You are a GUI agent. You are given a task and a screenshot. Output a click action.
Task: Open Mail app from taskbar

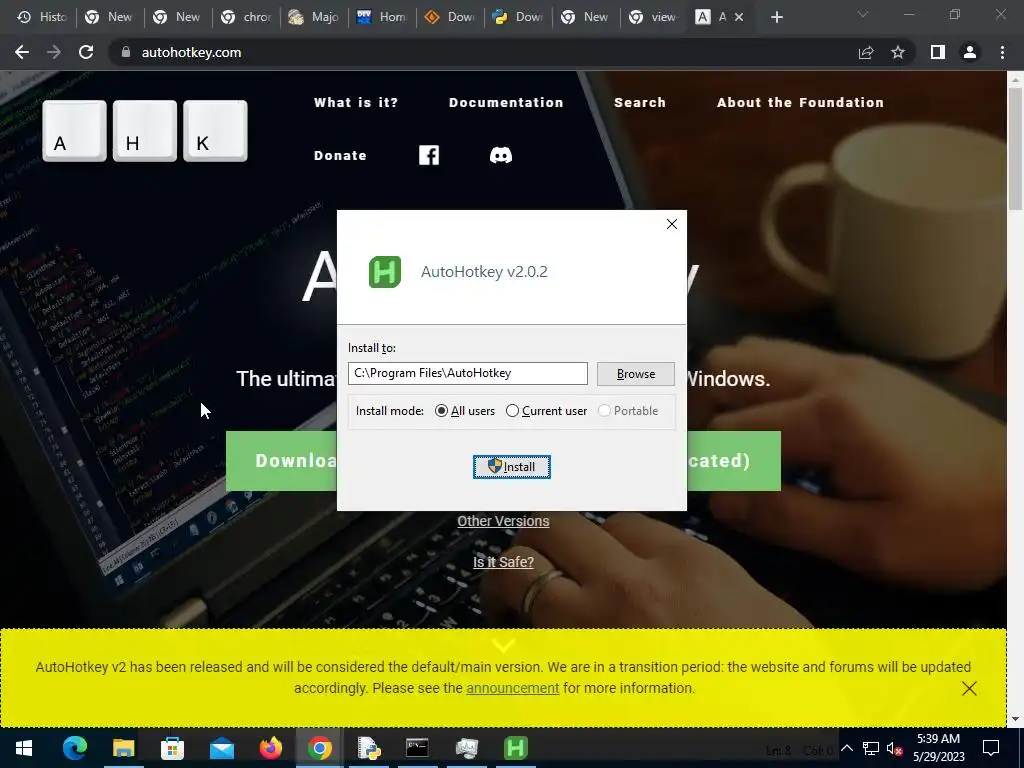[x=221, y=748]
